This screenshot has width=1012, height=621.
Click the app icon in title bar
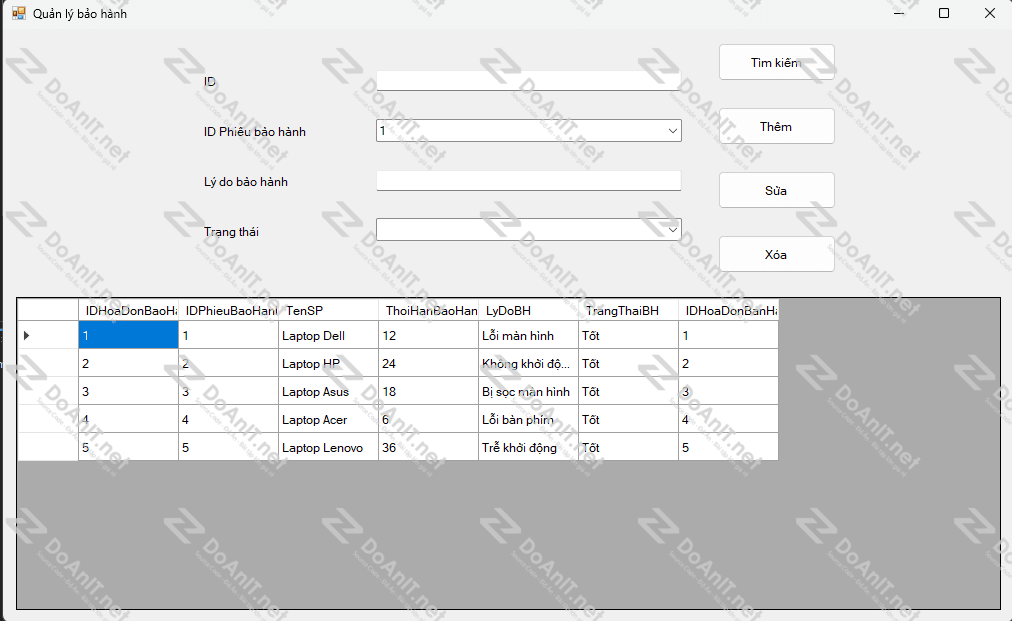pos(18,14)
